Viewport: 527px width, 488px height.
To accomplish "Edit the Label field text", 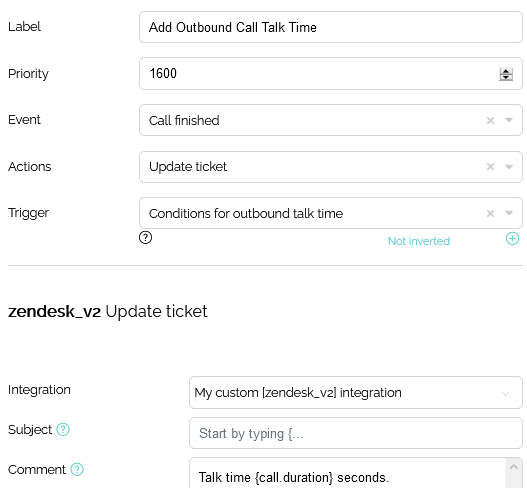I will [331, 27].
